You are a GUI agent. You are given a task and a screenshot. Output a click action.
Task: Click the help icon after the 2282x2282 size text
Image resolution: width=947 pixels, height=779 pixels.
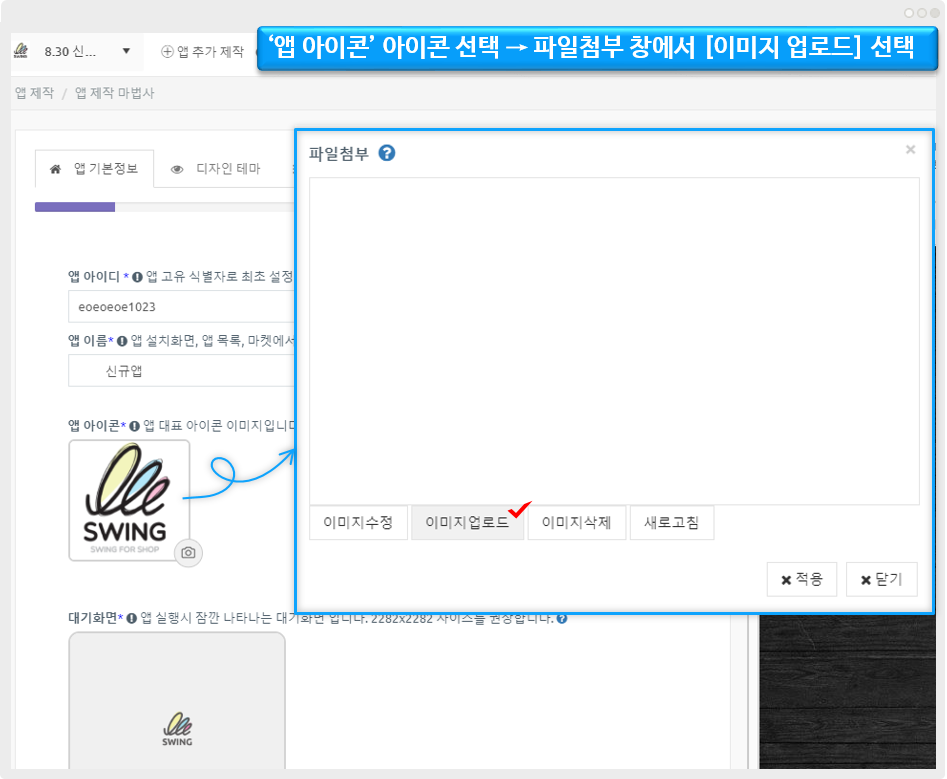click(562, 618)
